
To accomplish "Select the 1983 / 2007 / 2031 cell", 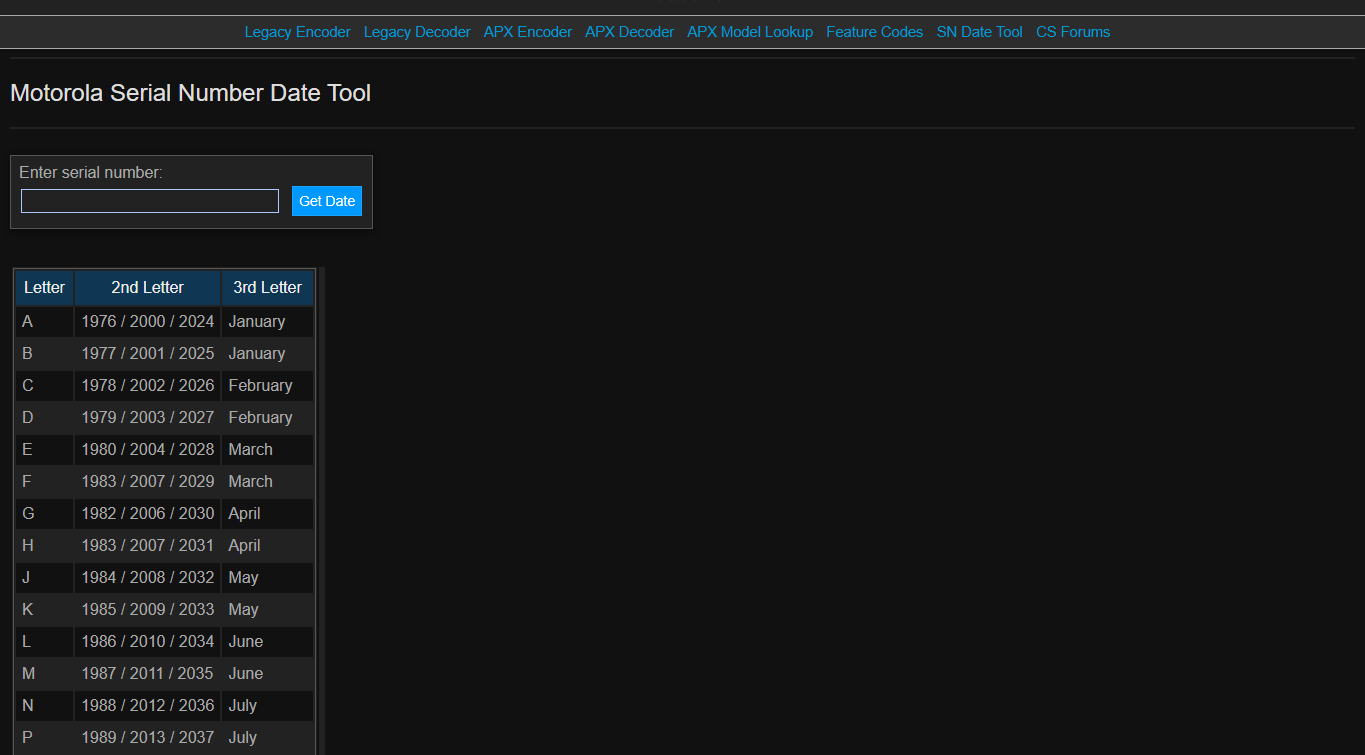I will click(148, 546).
